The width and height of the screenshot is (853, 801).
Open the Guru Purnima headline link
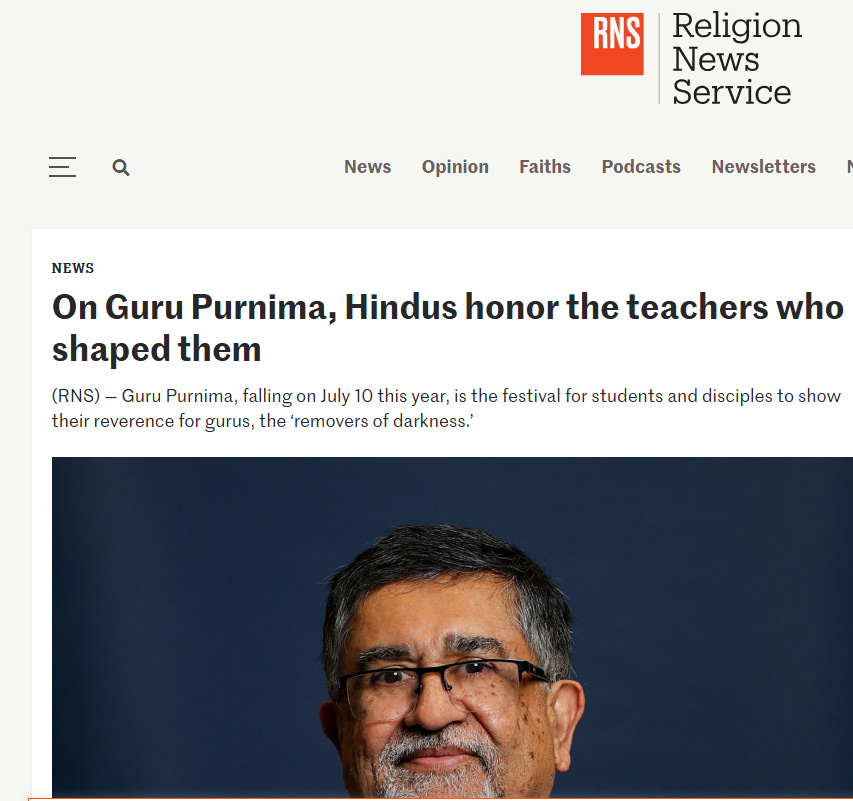447,328
